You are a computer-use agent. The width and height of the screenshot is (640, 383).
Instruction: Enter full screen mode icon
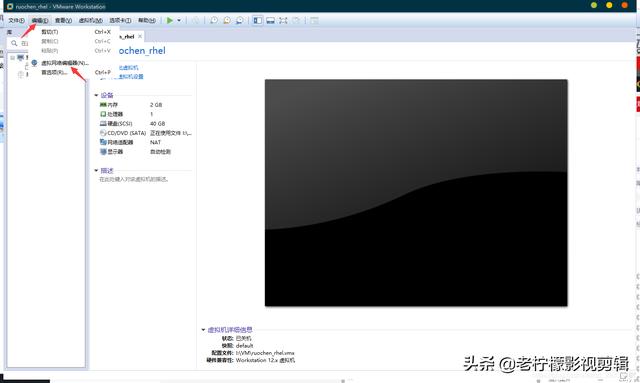coord(283,20)
